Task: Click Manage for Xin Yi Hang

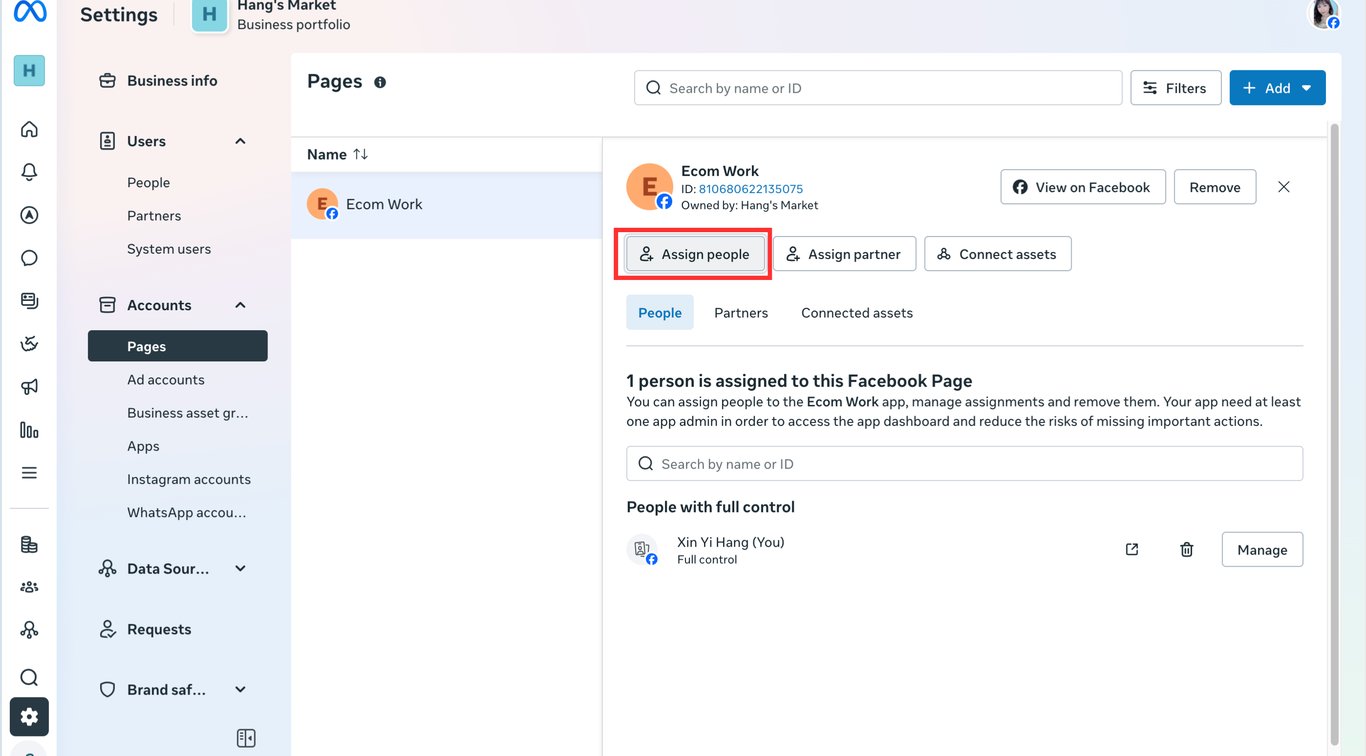Action: (1262, 549)
